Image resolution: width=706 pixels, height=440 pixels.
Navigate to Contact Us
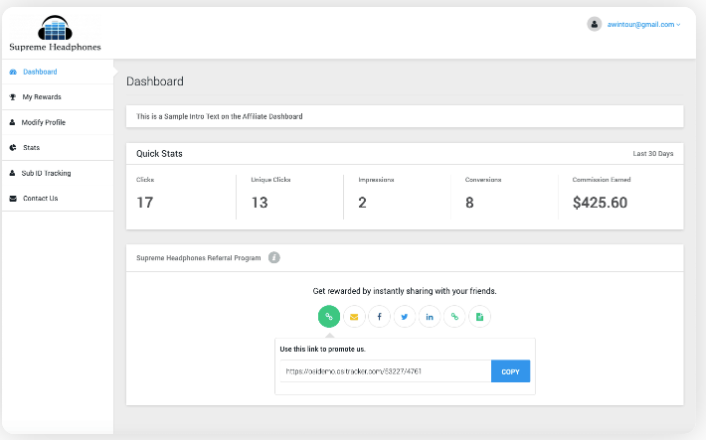point(40,198)
